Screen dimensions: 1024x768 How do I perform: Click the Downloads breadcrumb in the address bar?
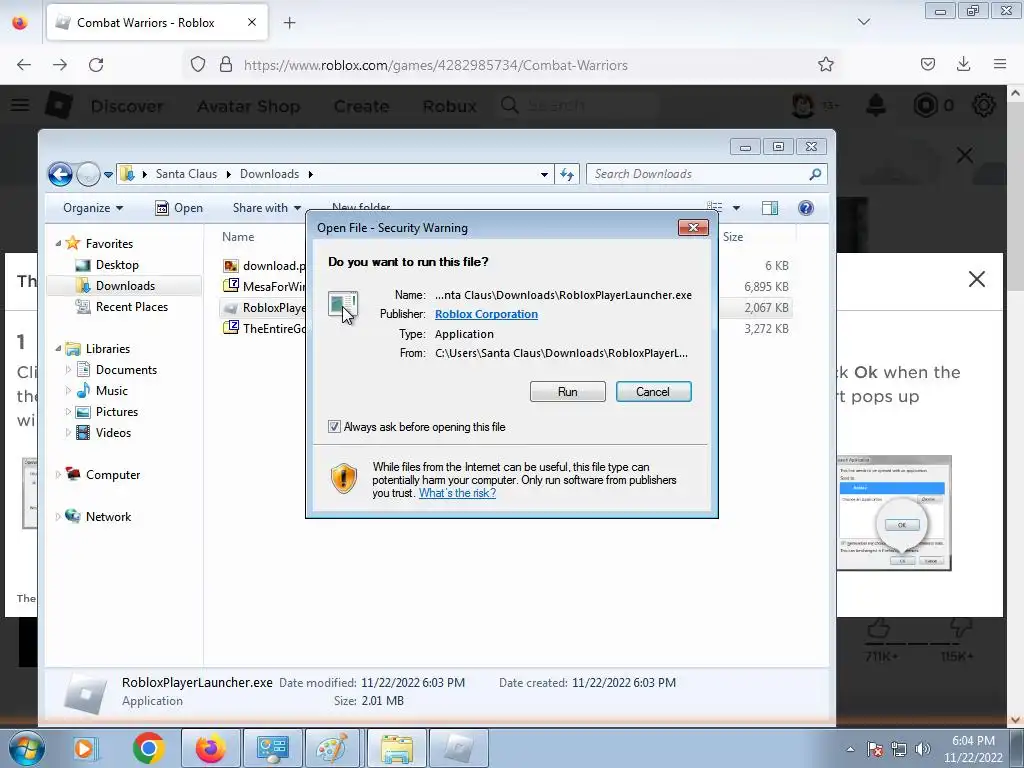click(269, 174)
